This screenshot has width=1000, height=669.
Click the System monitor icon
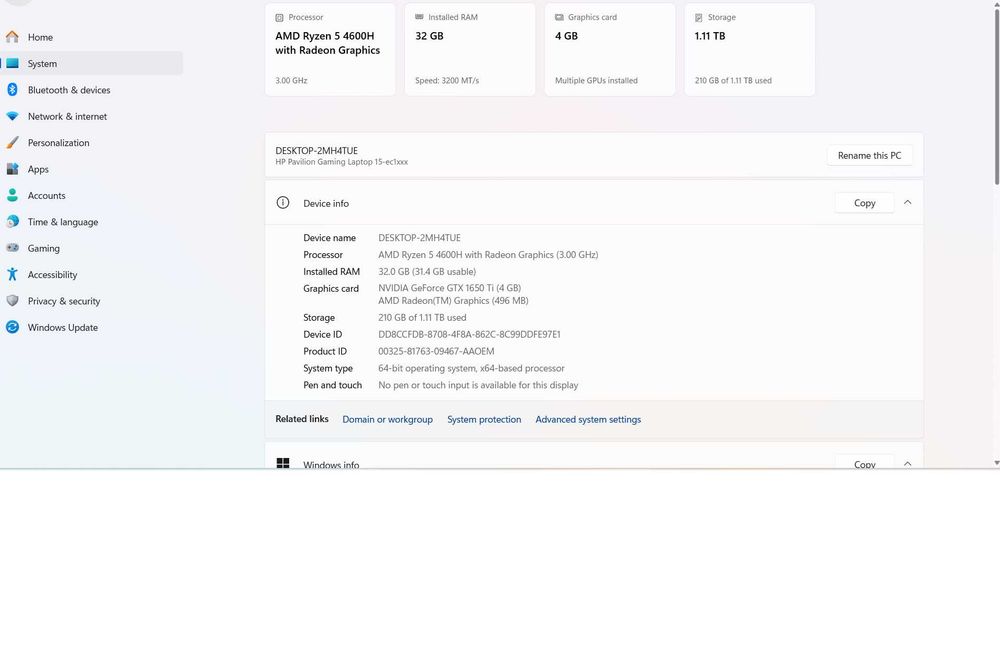tap(12, 63)
